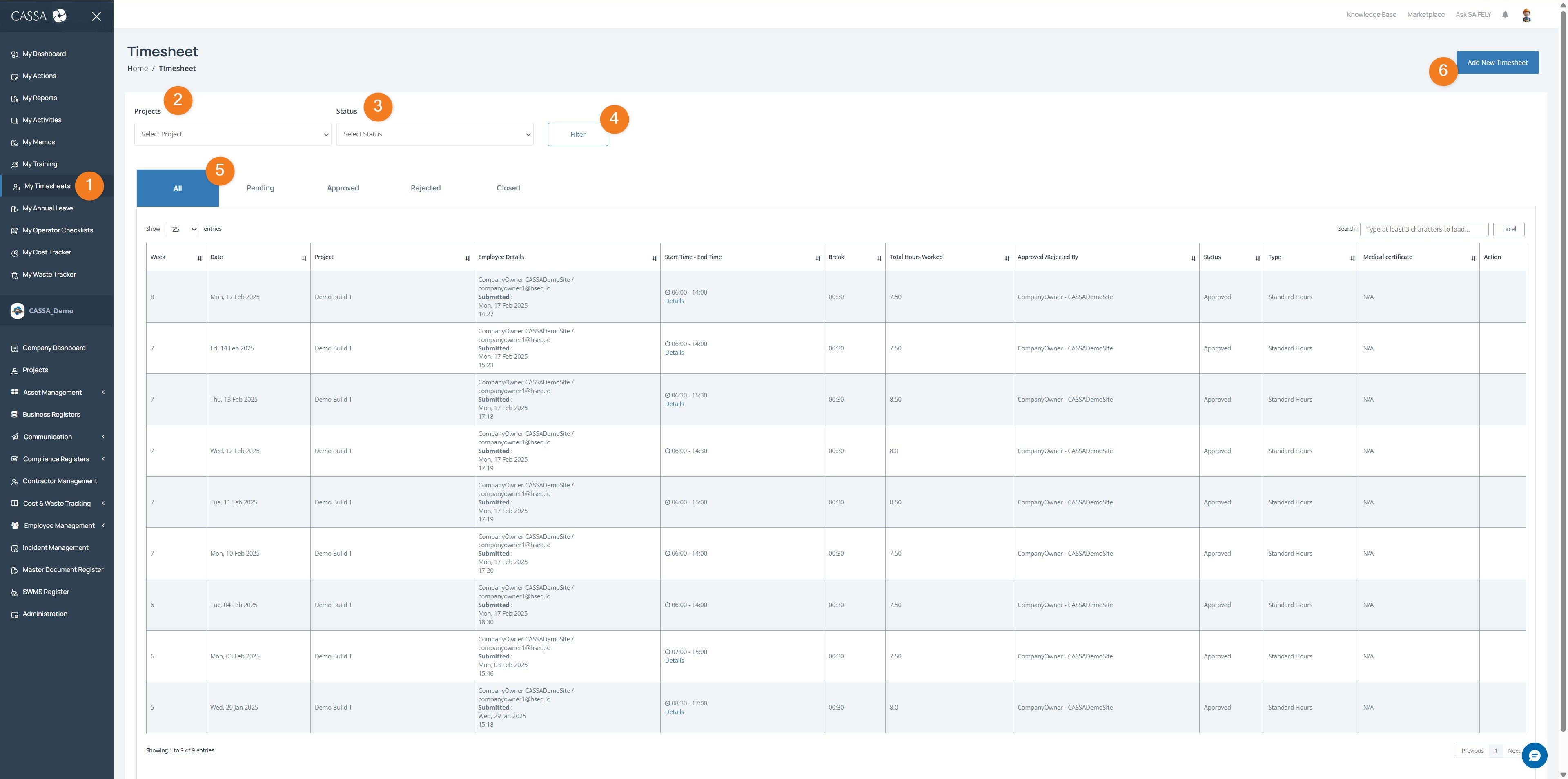
Task: Open the Select Project dropdown
Action: point(232,135)
